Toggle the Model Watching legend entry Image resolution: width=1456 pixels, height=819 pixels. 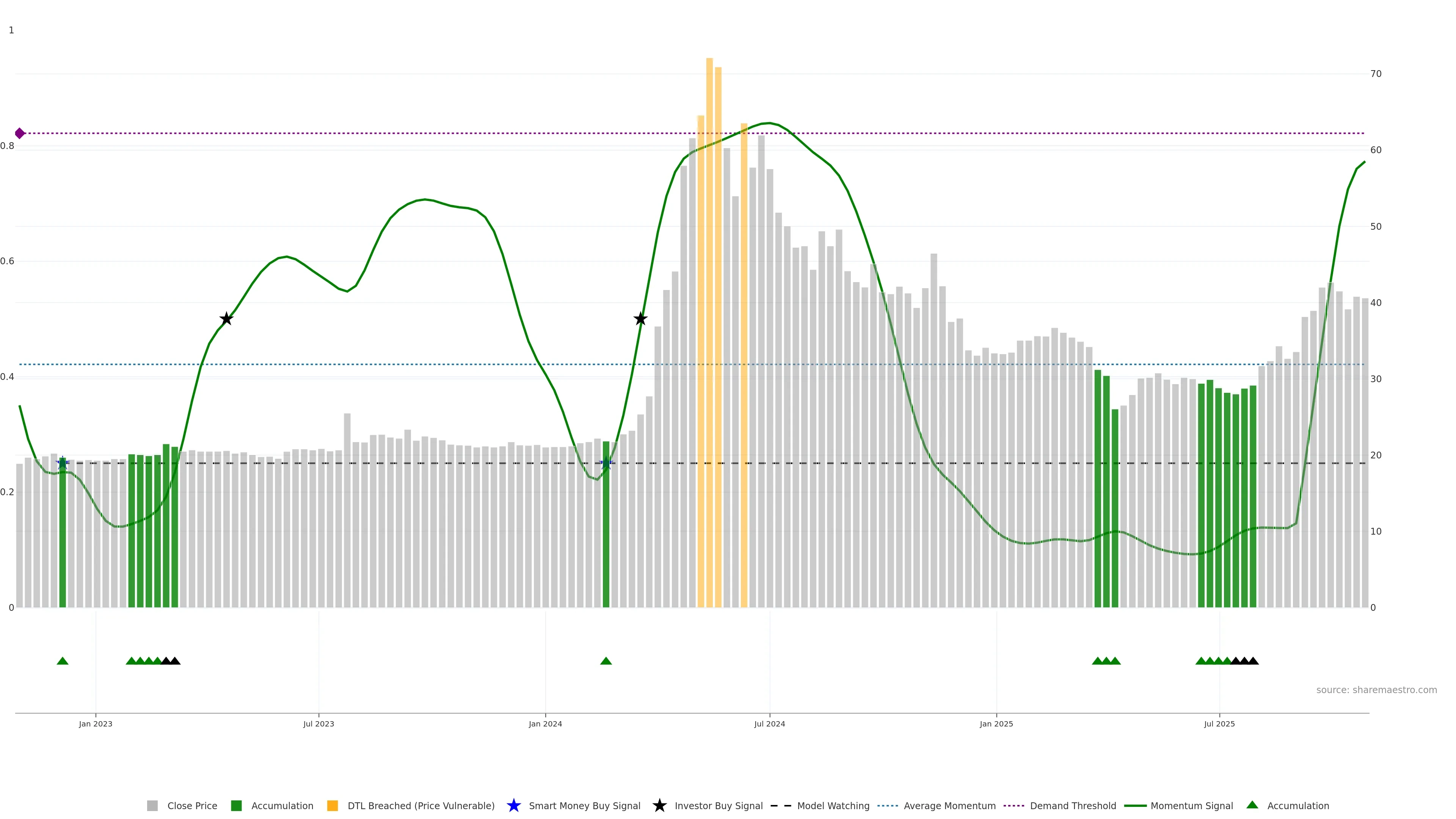click(833, 806)
